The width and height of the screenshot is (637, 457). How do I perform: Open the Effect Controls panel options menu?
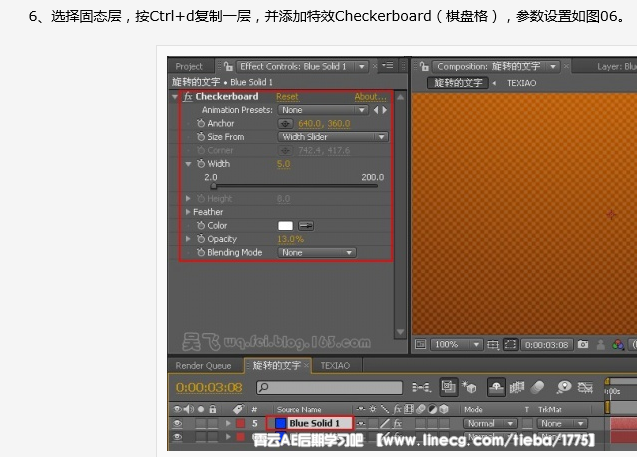coord(388,65)
